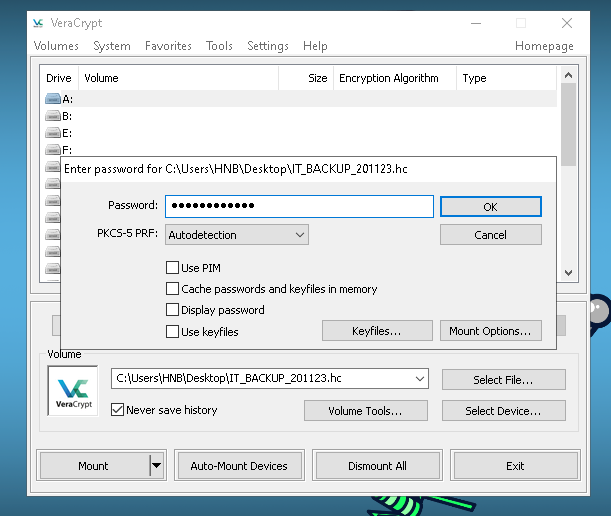Click the VeraCrypt title bar app icon

click(x=37, y=22)
